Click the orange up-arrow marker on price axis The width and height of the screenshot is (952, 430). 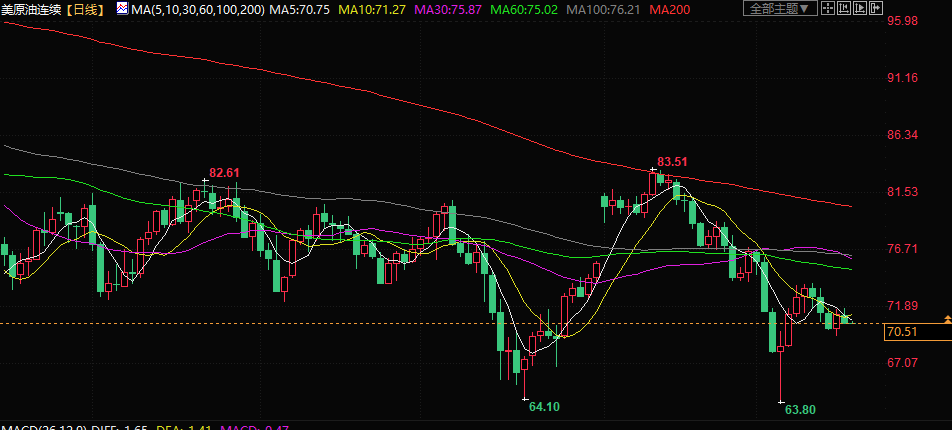tap(946, 318)
